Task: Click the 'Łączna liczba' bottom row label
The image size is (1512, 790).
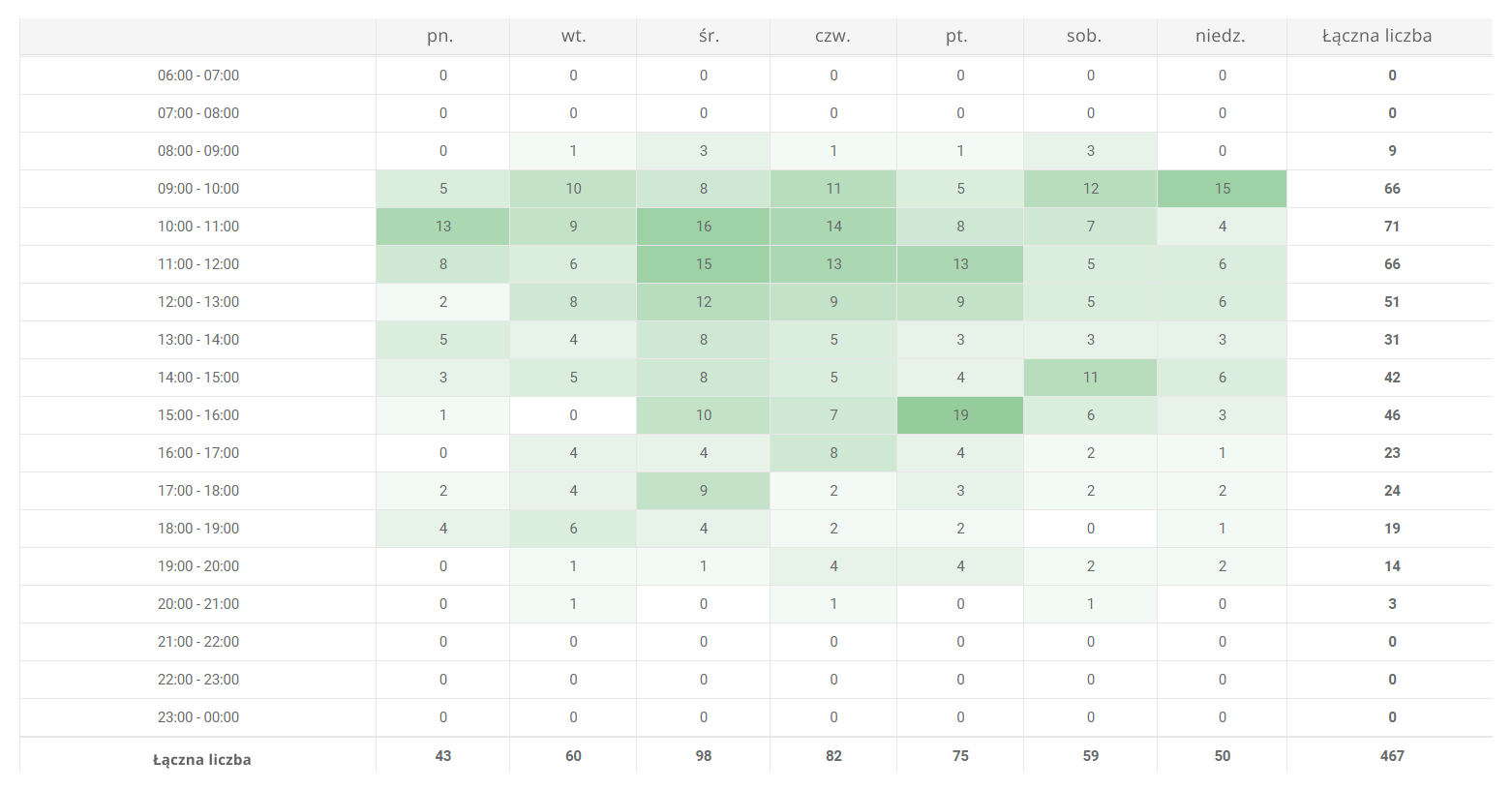Action: tap(201, 760)
